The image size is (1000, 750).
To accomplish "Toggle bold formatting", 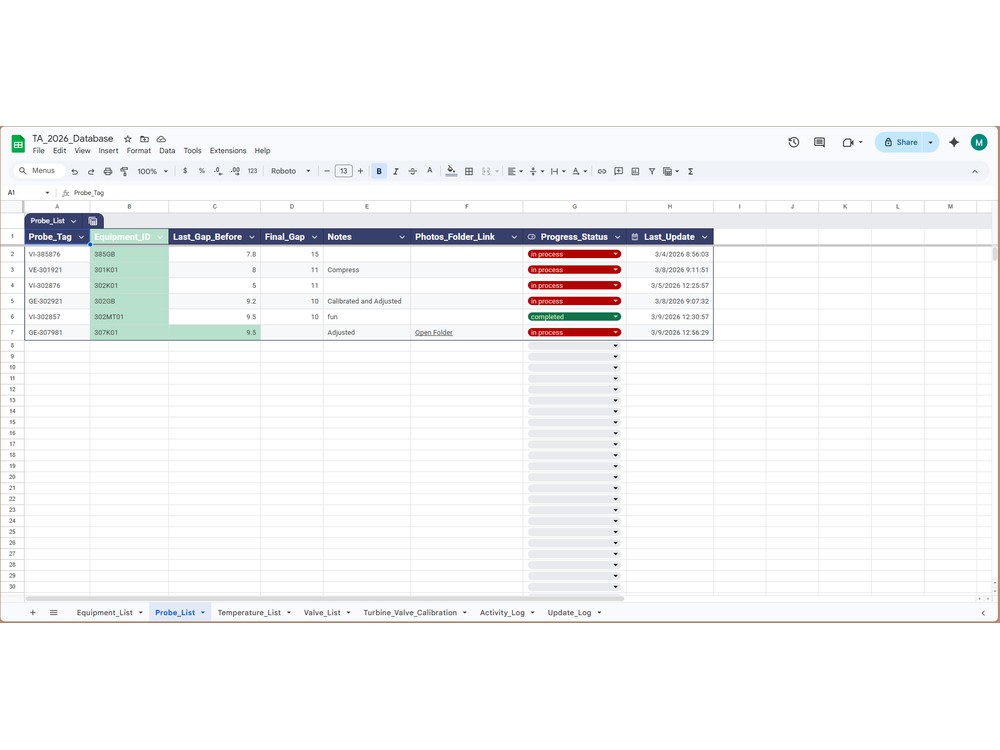I will pyautogui.click(x=379, y=171).
